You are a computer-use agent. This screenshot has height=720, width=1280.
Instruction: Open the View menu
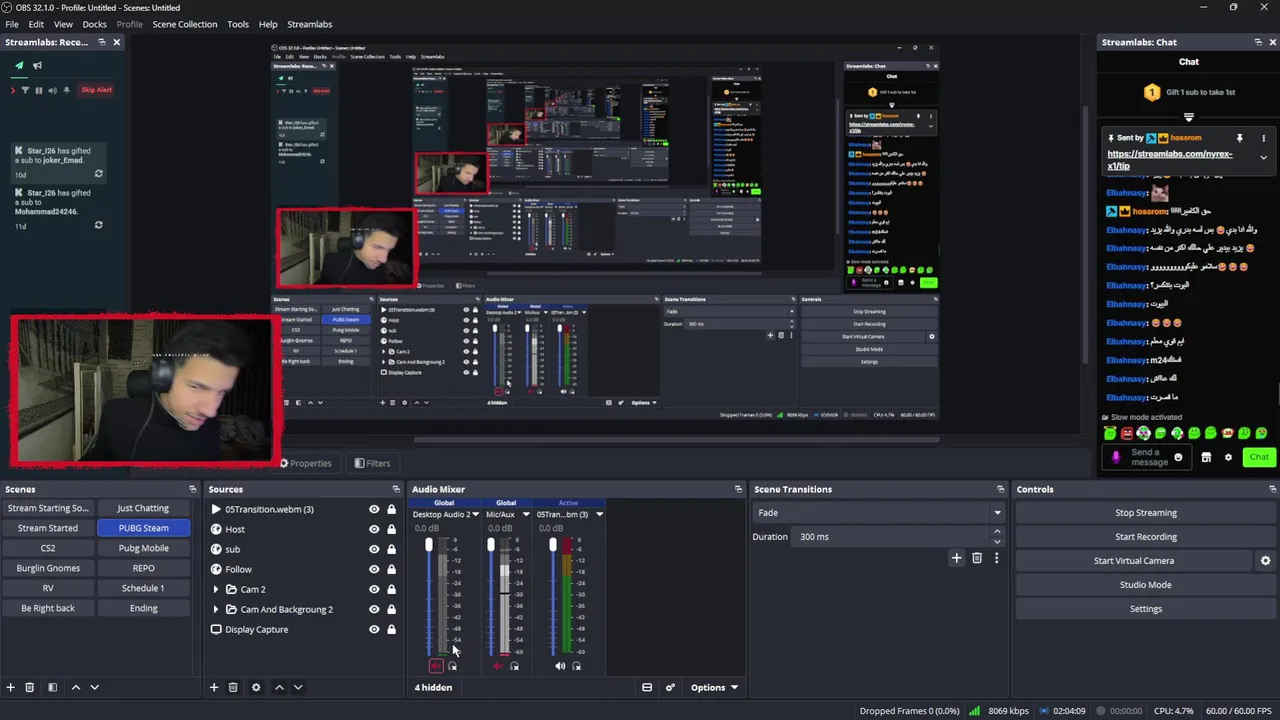(63, 24)
